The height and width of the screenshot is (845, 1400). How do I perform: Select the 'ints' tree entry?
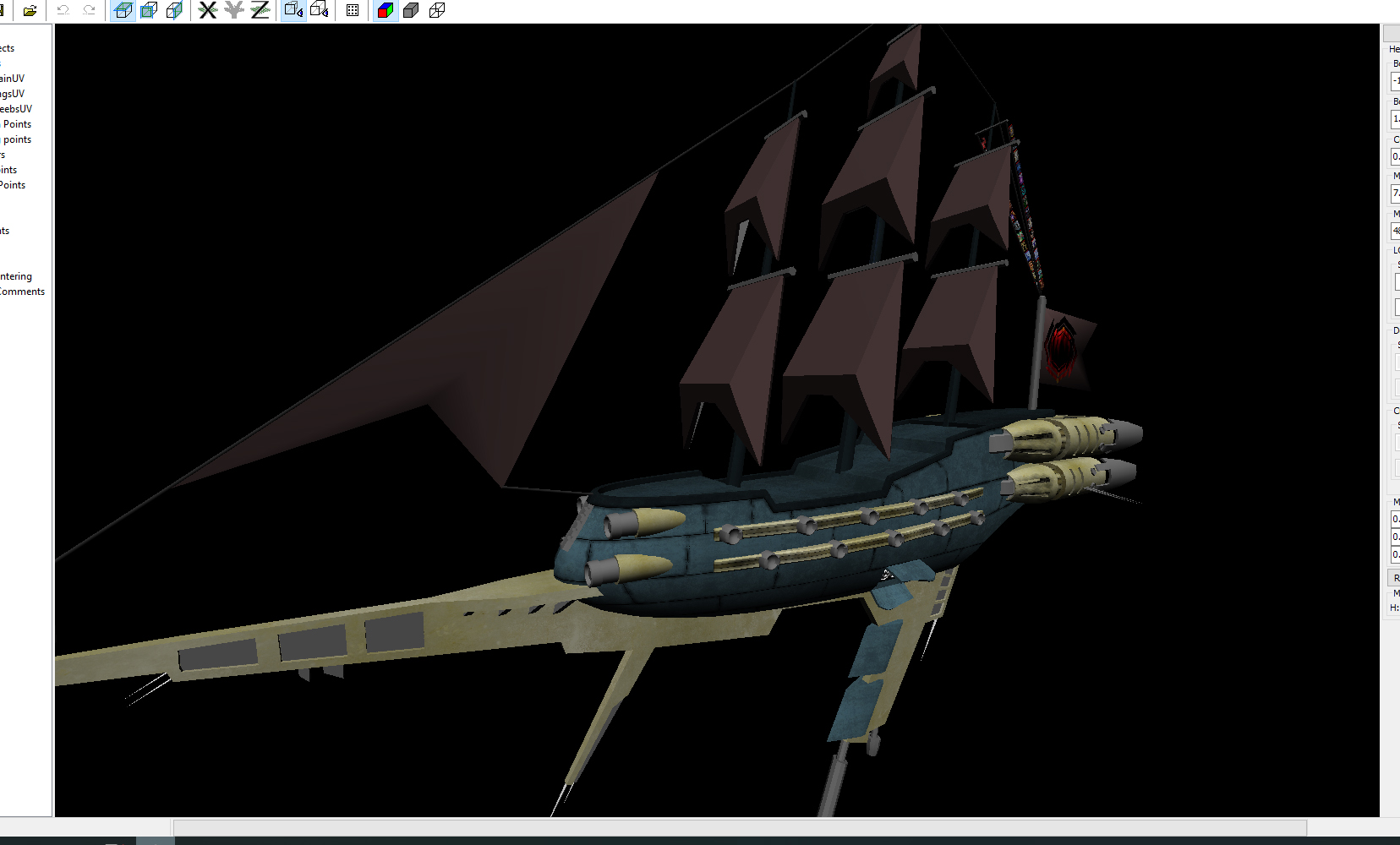pos(8,170)
